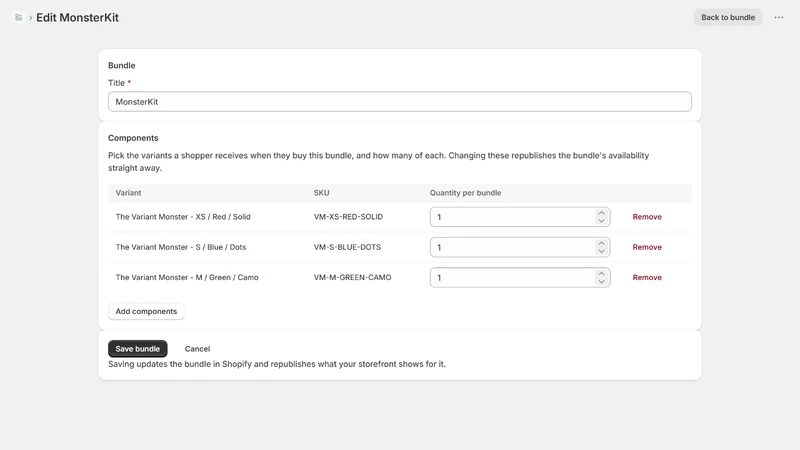Screen dimensions: 800x450
Task: Select the SKU text VM-S-BLUE-DOTS
Action: click(x=347, y=247)
